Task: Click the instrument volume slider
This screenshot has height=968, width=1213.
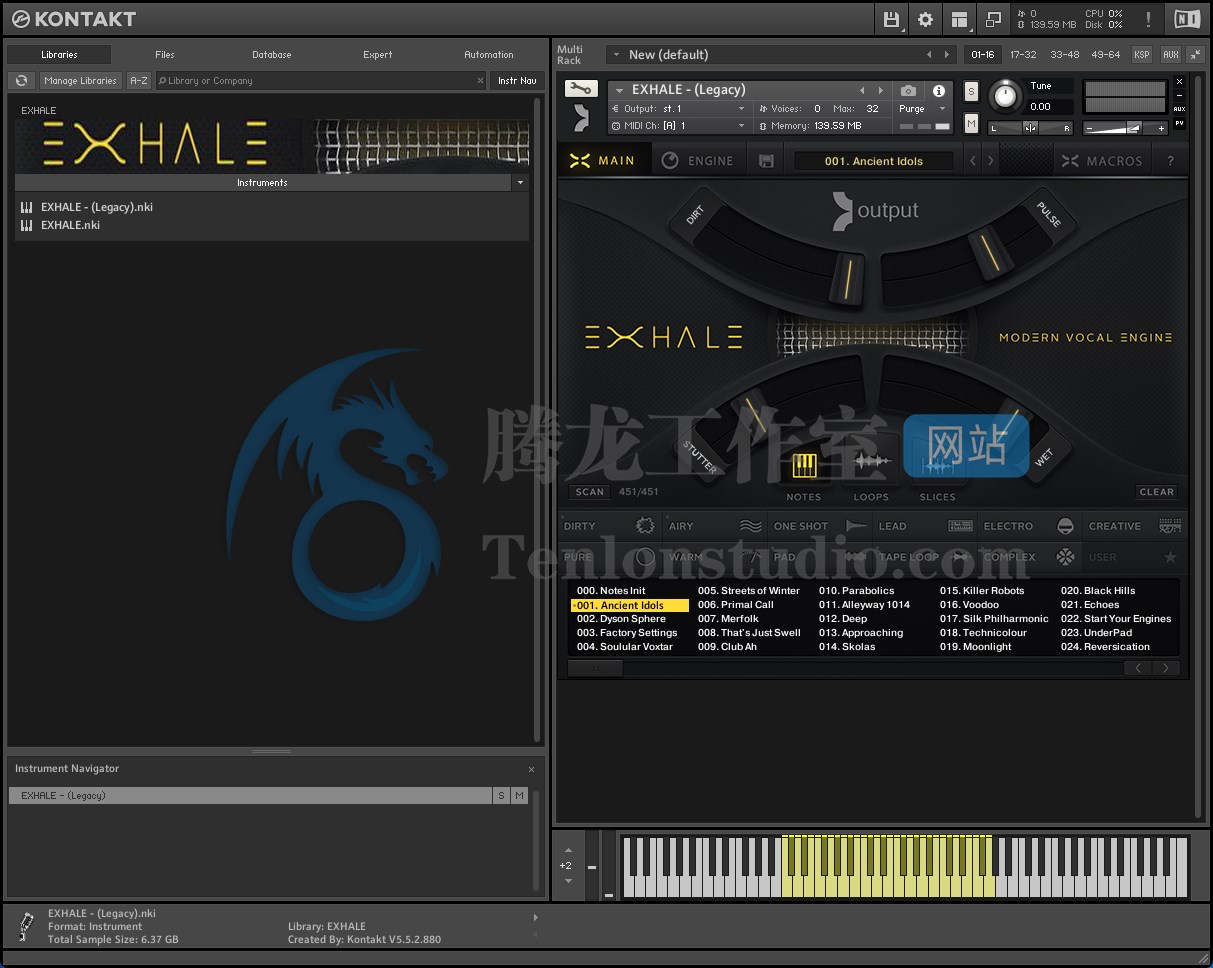Action: coord(1126,128)
